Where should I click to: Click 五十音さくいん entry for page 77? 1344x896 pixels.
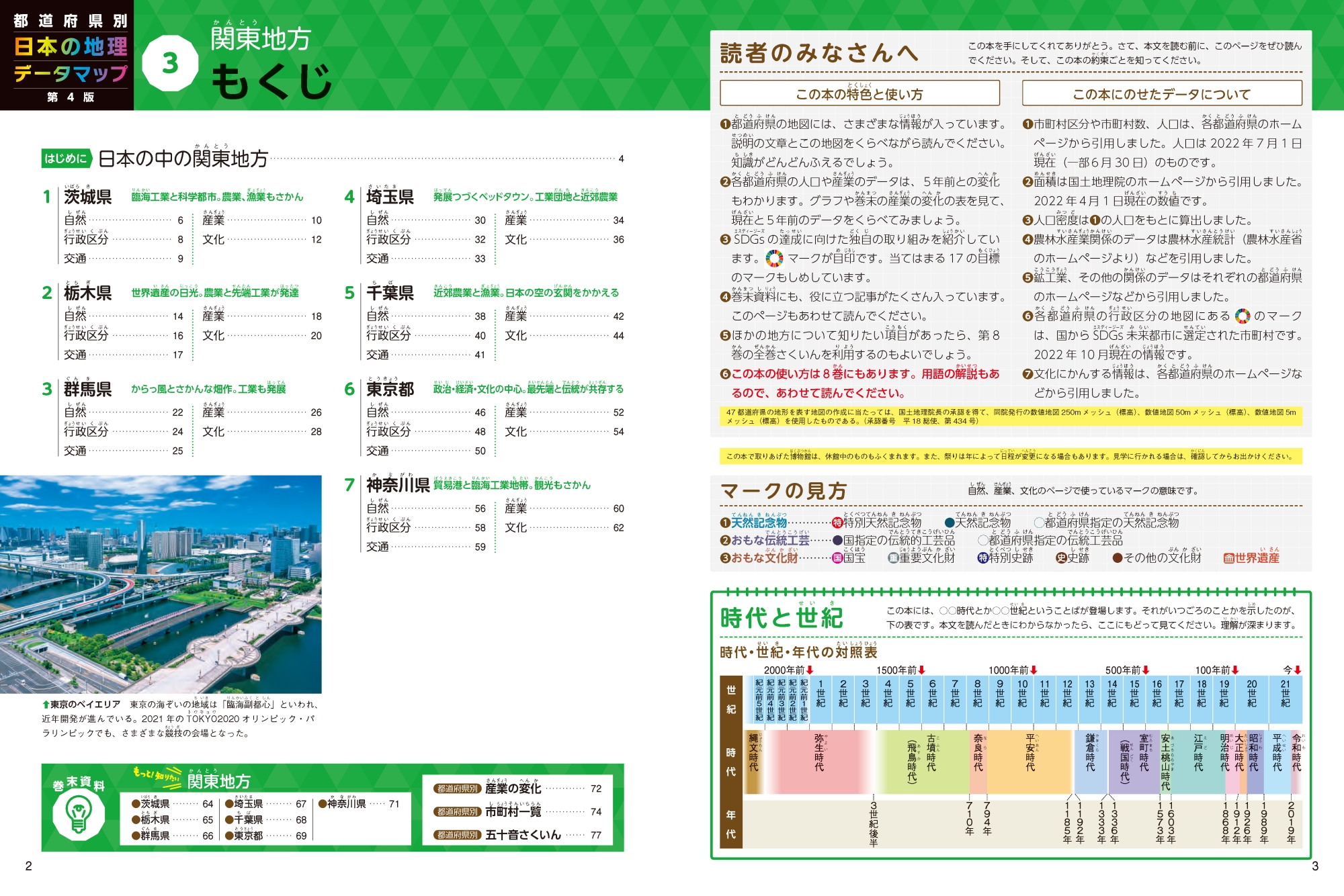tap(543, 835)
